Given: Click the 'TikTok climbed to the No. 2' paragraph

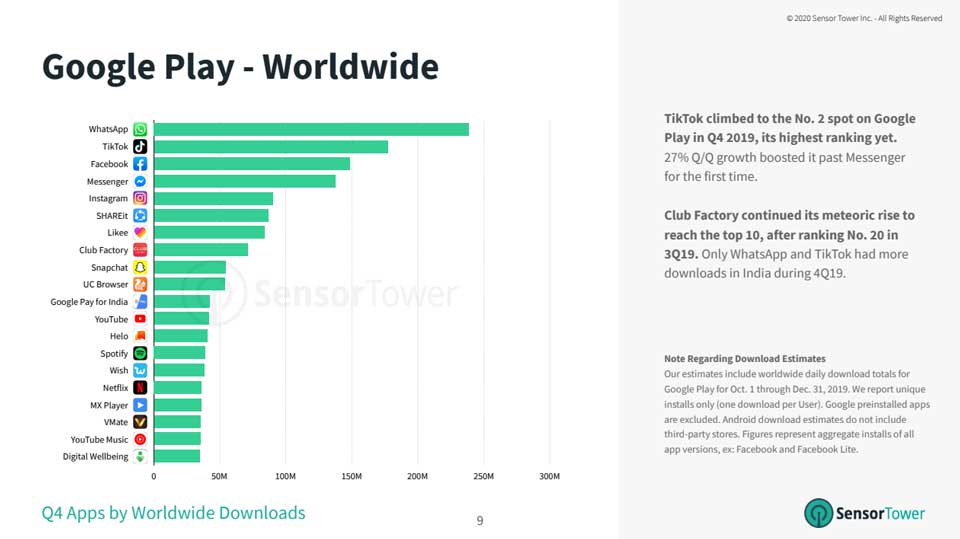Looking at the screenshot, I should [790, 147].
